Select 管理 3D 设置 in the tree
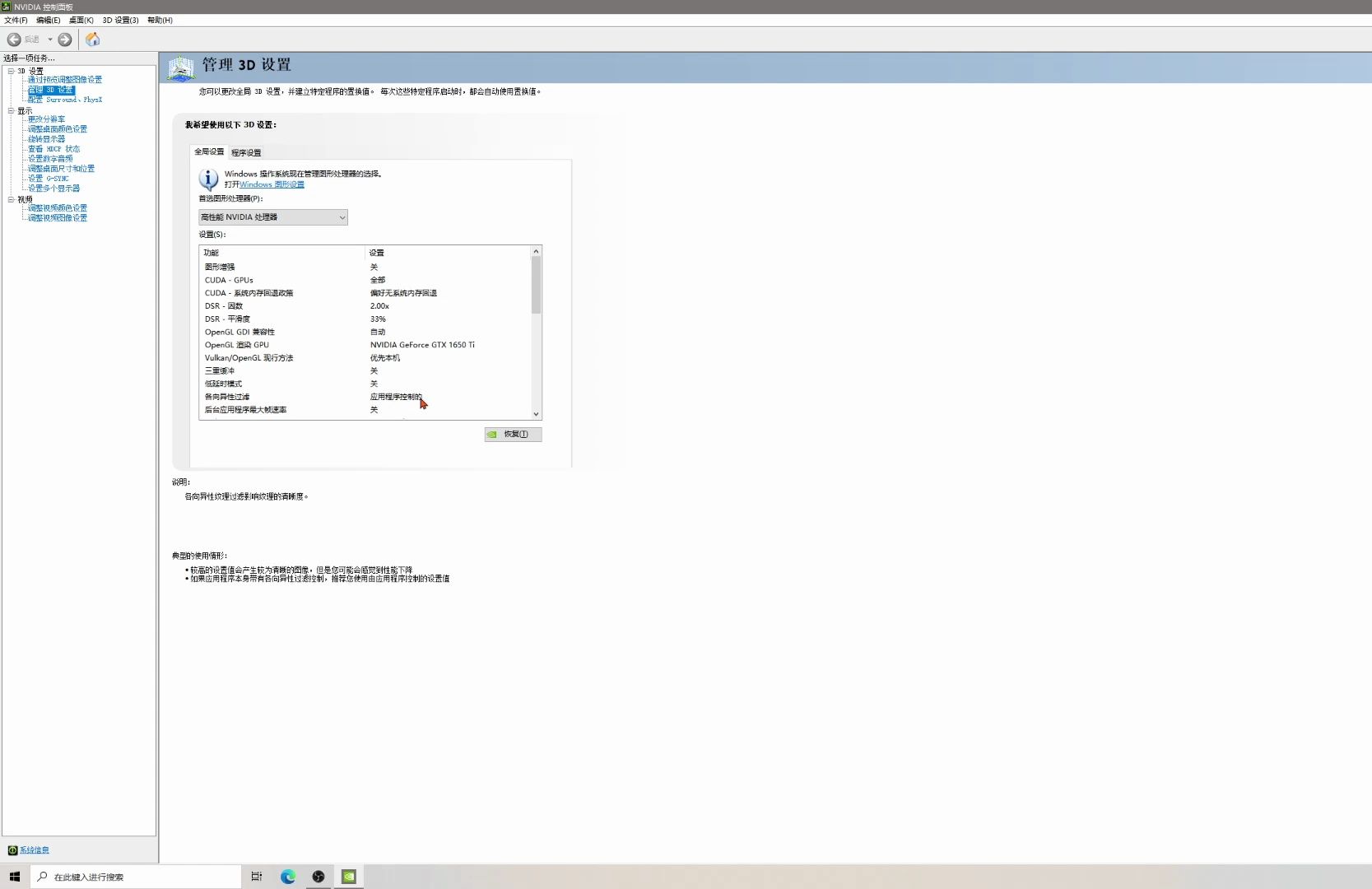This screenshot has width=1372, height=889. pos(50,90)
